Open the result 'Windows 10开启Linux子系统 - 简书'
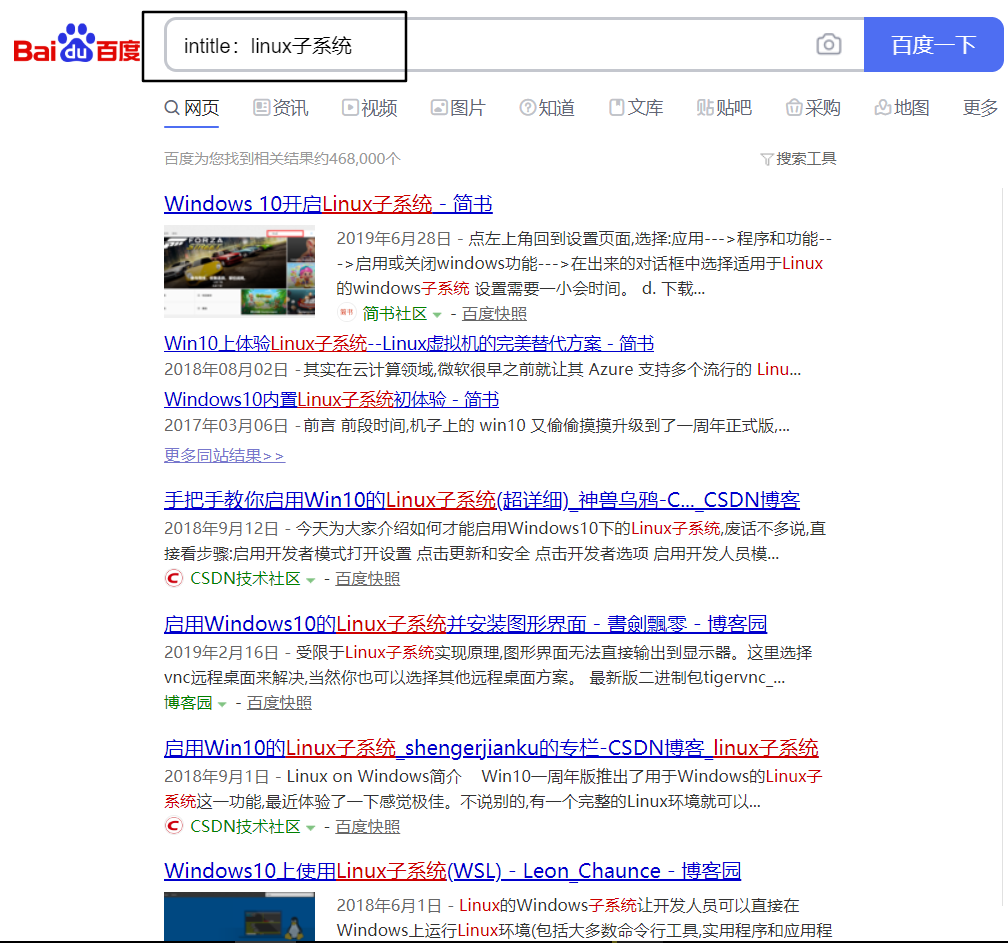The width and height of the screenshot is (1008, 943). coord(327,203)
